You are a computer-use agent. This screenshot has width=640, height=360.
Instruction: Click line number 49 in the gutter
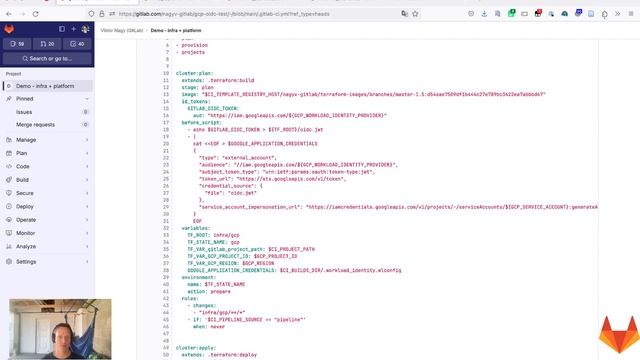(x=166, y=348)
